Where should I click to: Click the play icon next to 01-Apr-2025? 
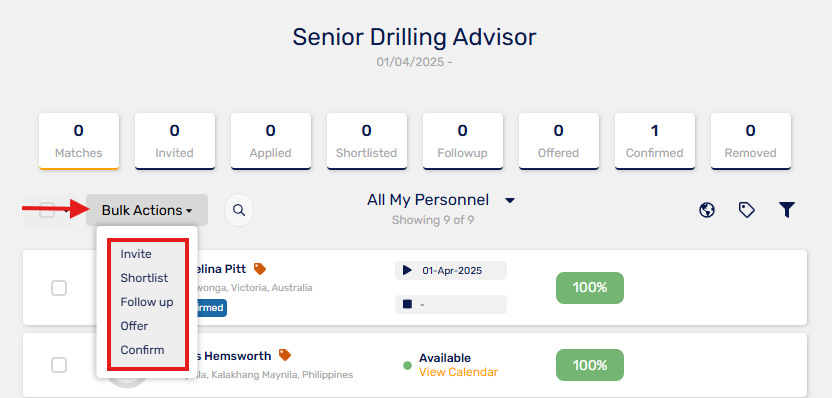point(407,270)
